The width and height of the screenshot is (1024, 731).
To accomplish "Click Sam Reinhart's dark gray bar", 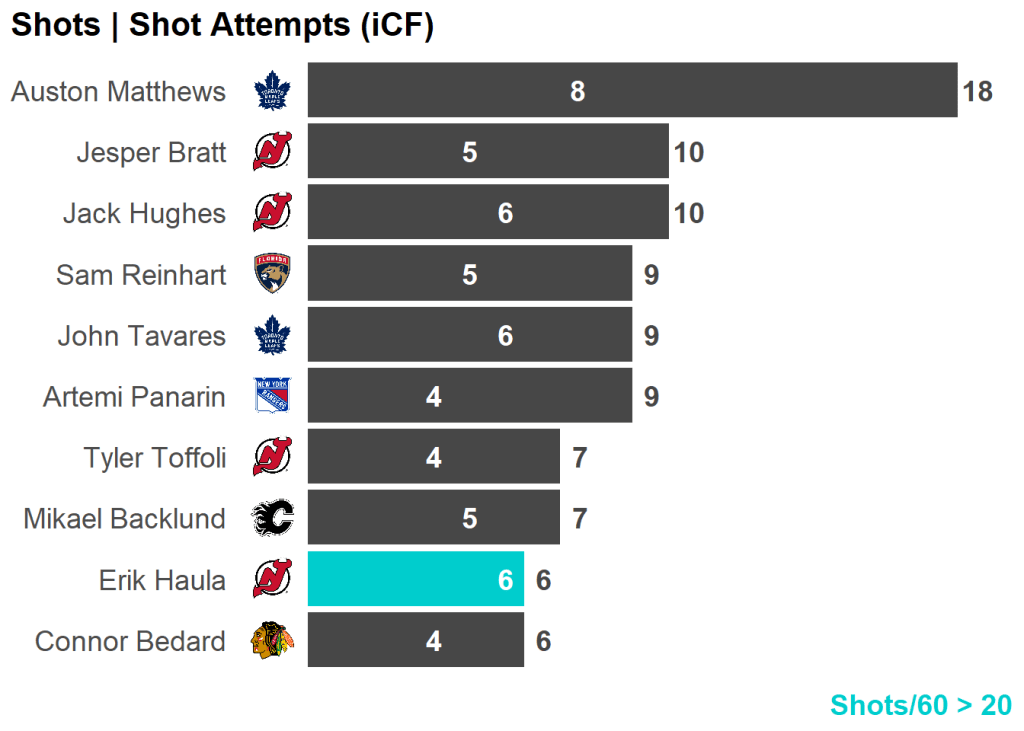I will [469, 274].
